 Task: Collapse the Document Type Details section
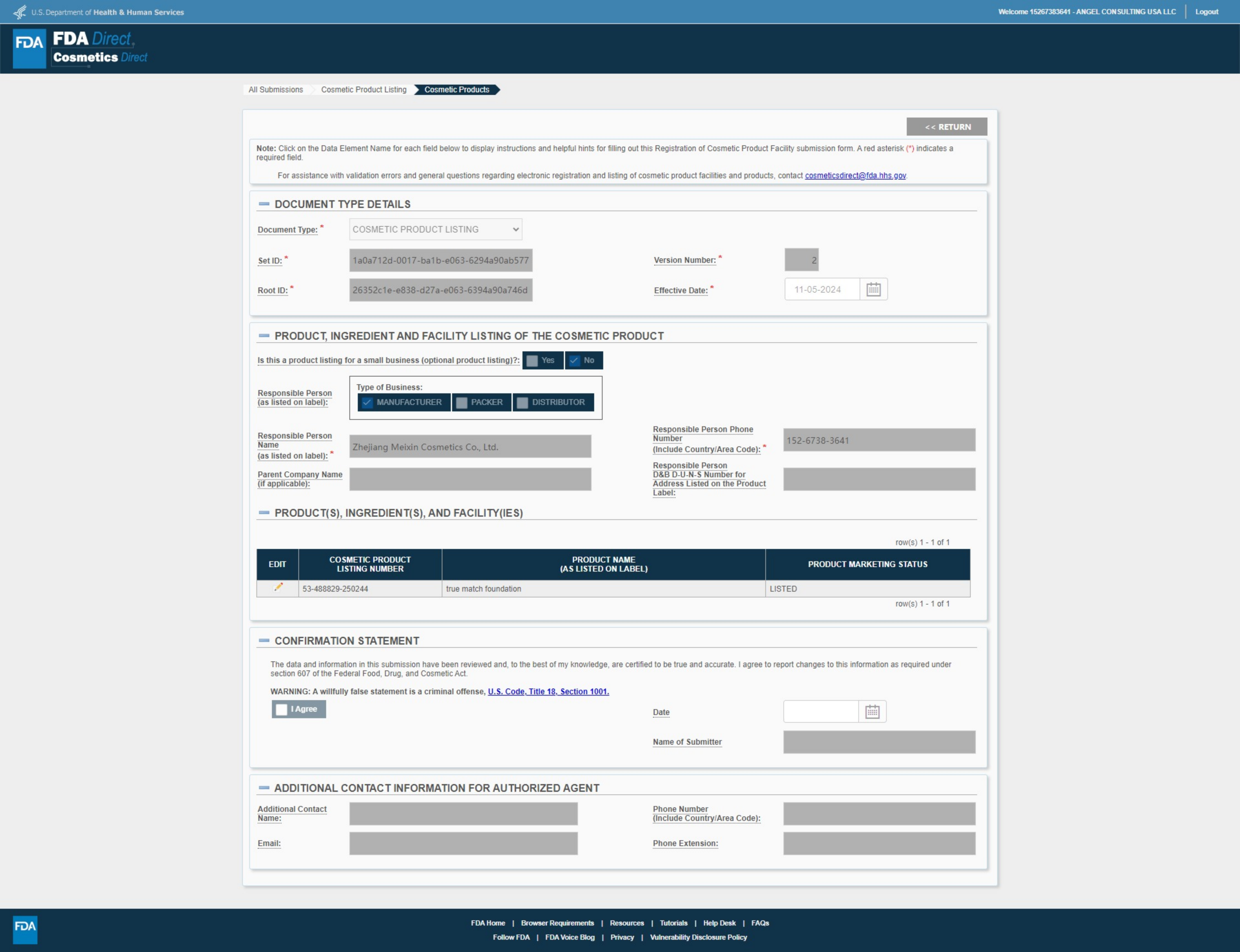coord(263,204)
